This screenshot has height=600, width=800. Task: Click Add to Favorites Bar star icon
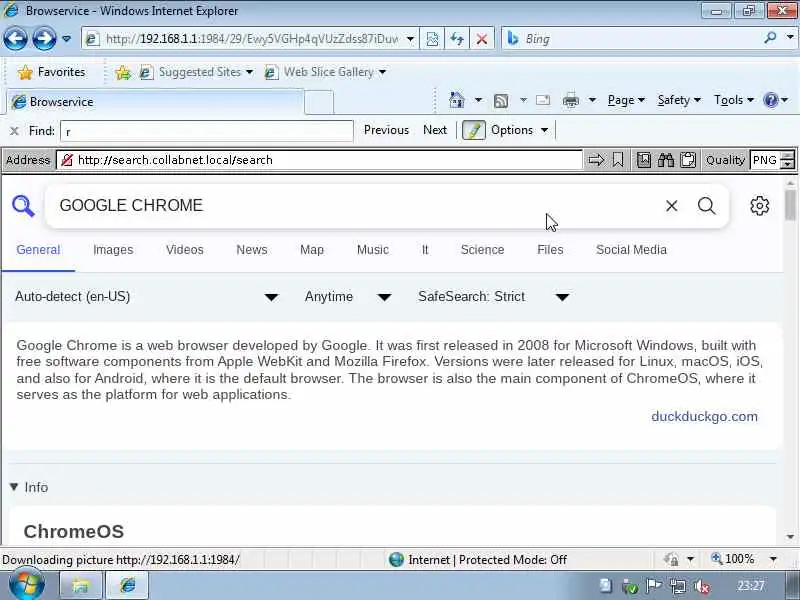coord(123,72)
